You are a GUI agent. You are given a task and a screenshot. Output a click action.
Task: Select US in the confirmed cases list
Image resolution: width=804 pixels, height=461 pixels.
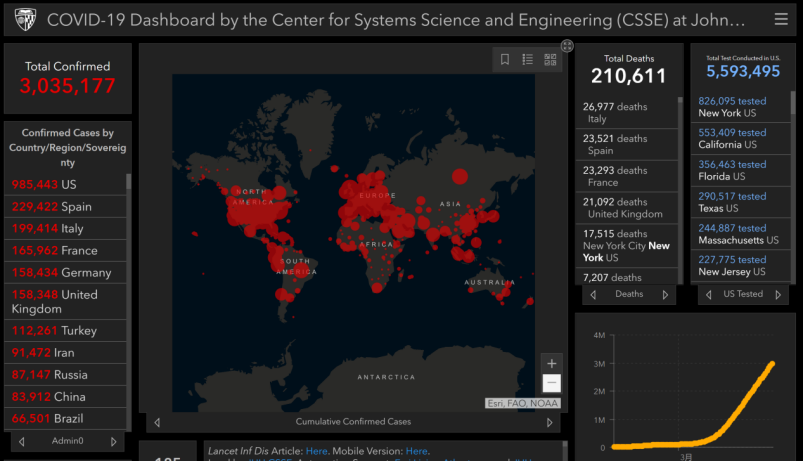[x=65, y=185]
